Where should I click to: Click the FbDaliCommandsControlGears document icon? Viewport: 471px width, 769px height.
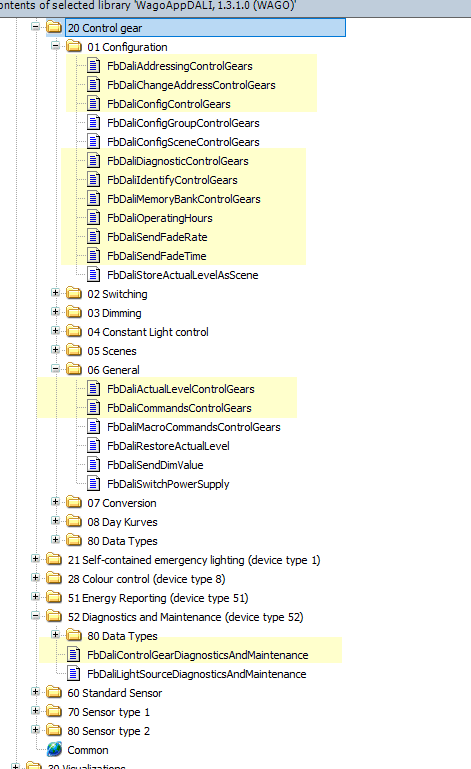94,408
